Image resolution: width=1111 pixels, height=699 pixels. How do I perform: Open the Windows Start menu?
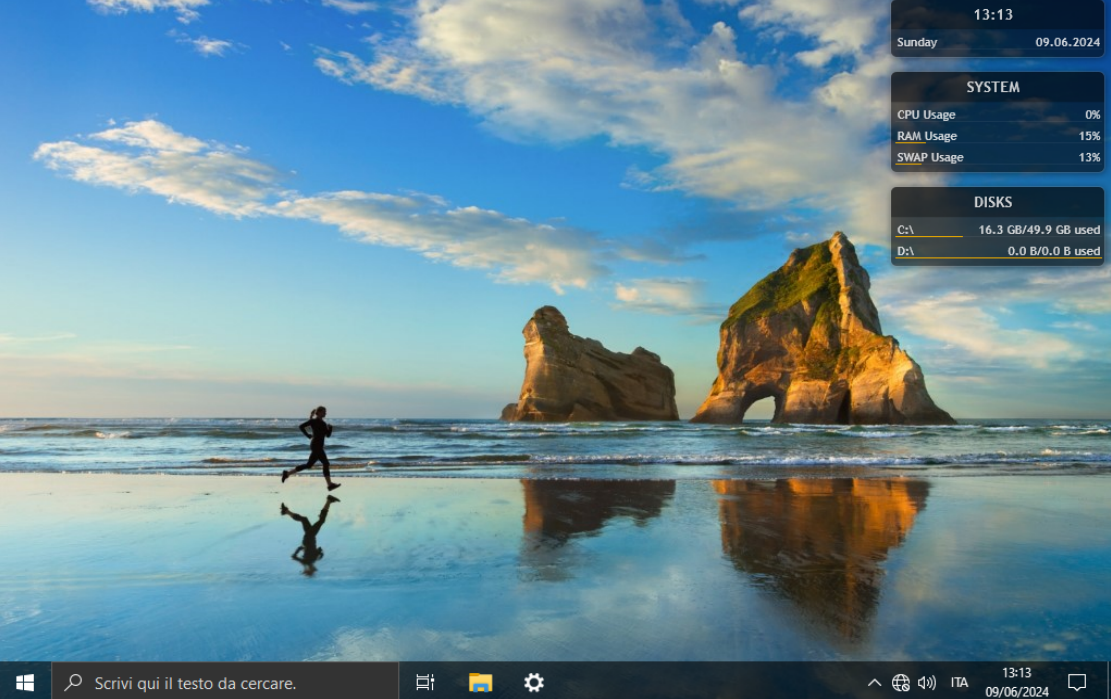tap(25, 682)
